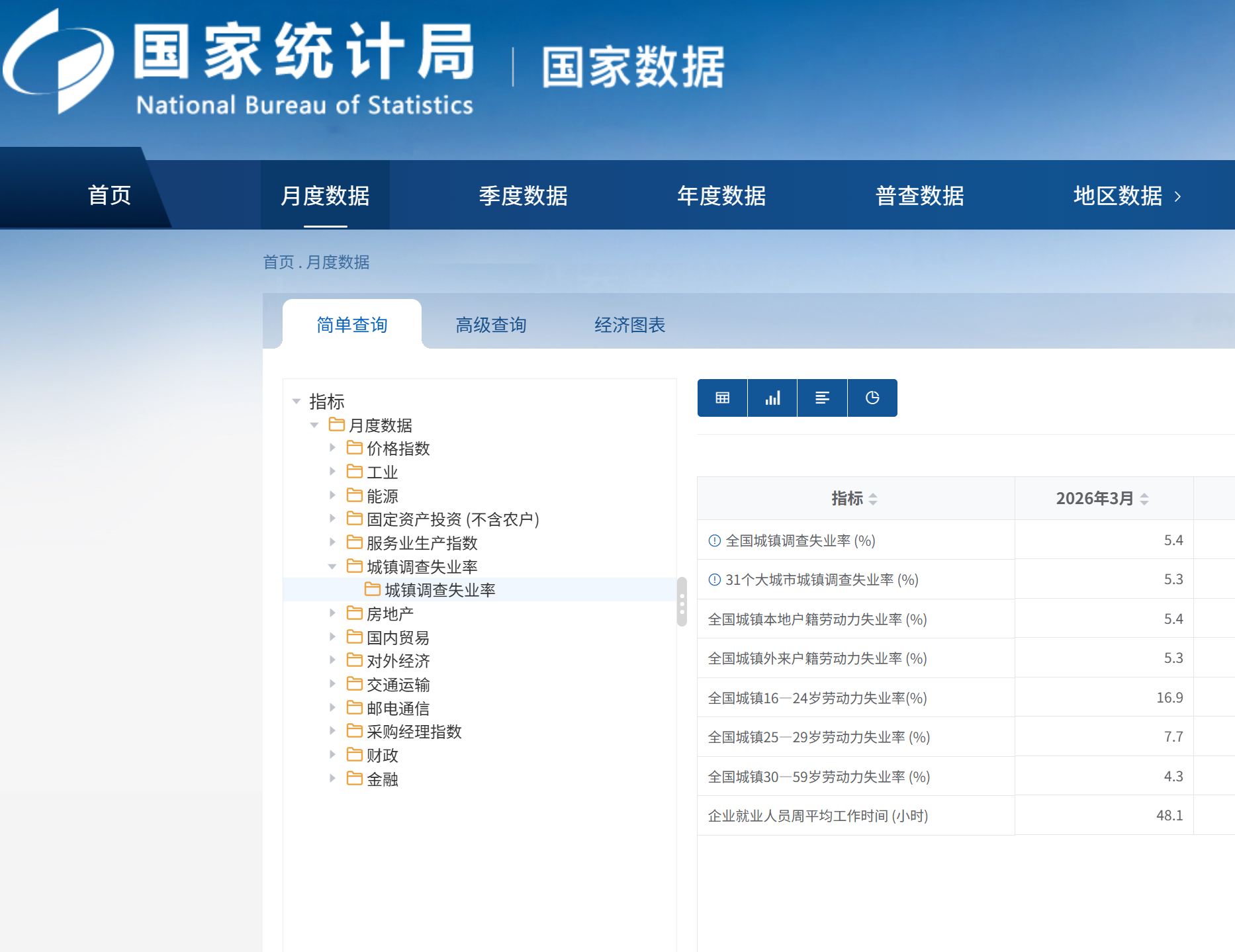Open the 经济图表 tab
Viewport: 1235px width, 952px height.
click(x=629, y=325)
